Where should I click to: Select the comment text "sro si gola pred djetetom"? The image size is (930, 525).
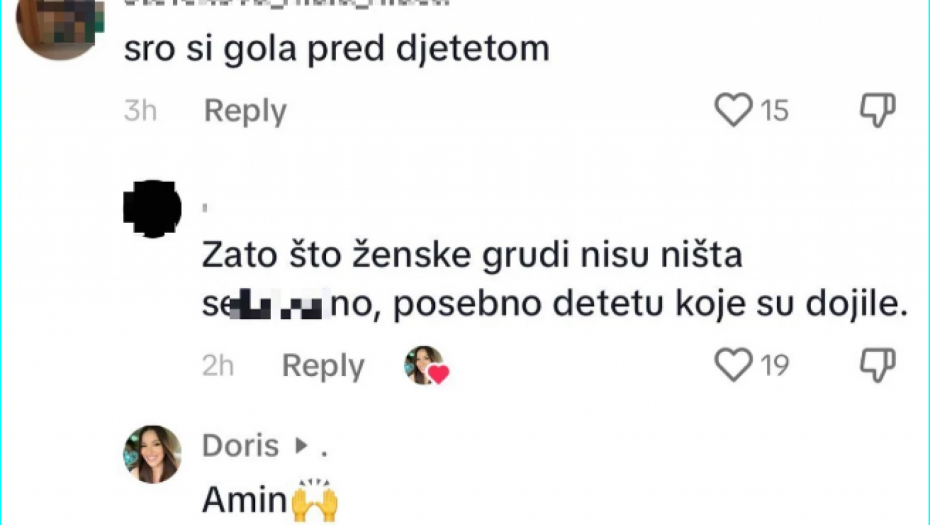(336, 50)
